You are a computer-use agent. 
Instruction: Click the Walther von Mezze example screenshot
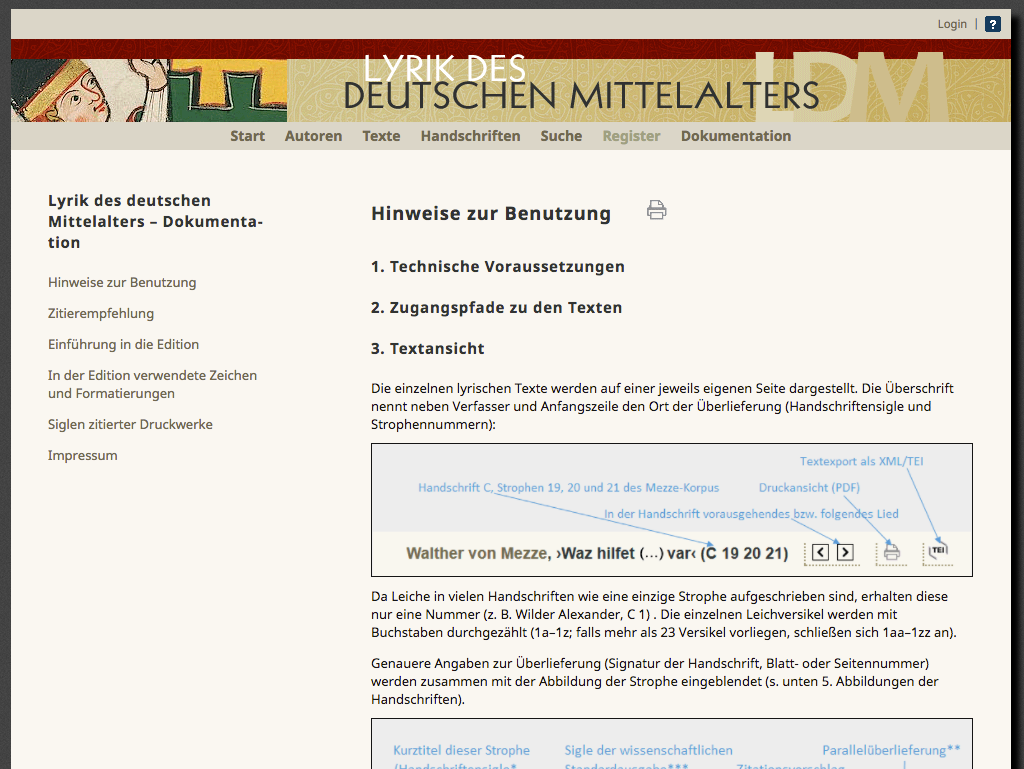(671, 510)
